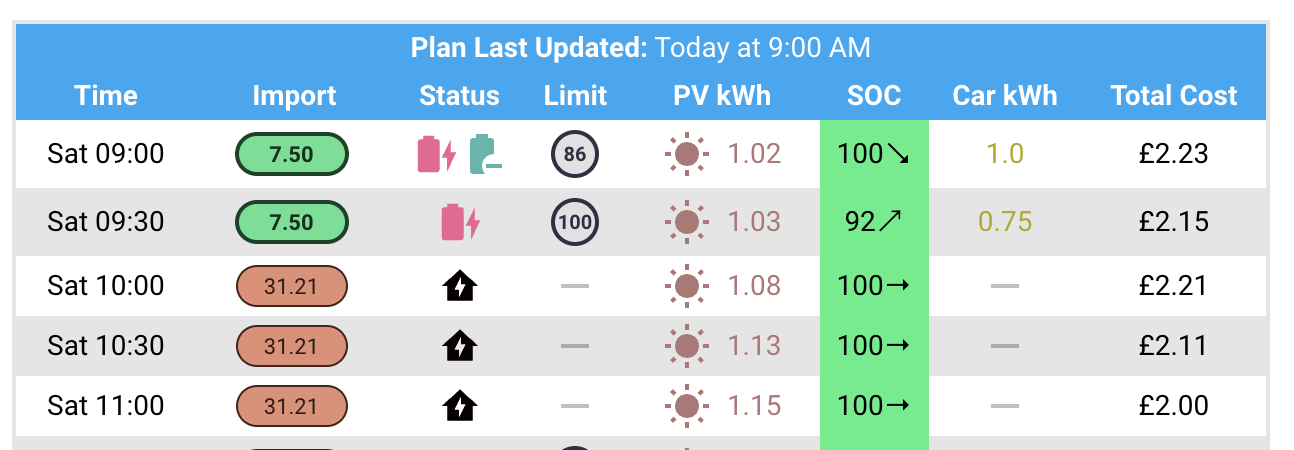Click the Car kWh value 0.75
The height and width of the screenshot is (450, 1294).
(1004, 221)
